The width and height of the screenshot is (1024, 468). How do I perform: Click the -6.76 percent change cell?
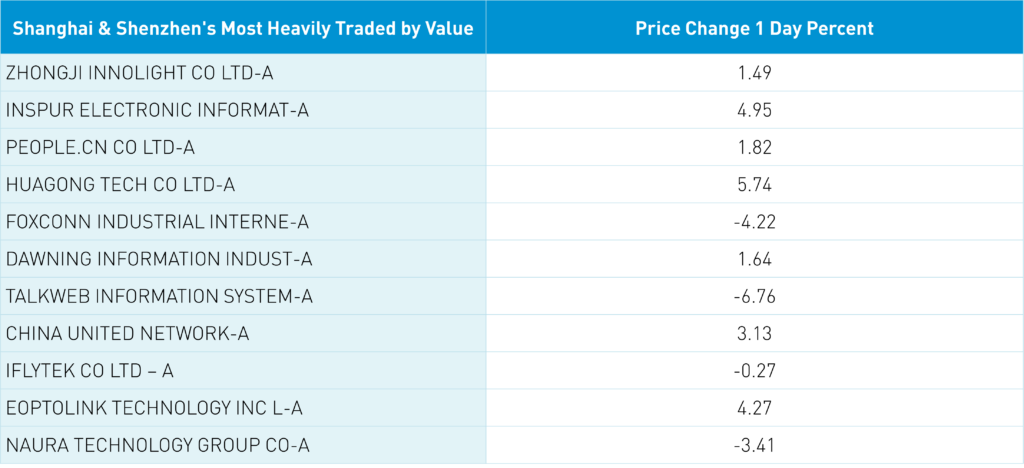tap(754, 296)
